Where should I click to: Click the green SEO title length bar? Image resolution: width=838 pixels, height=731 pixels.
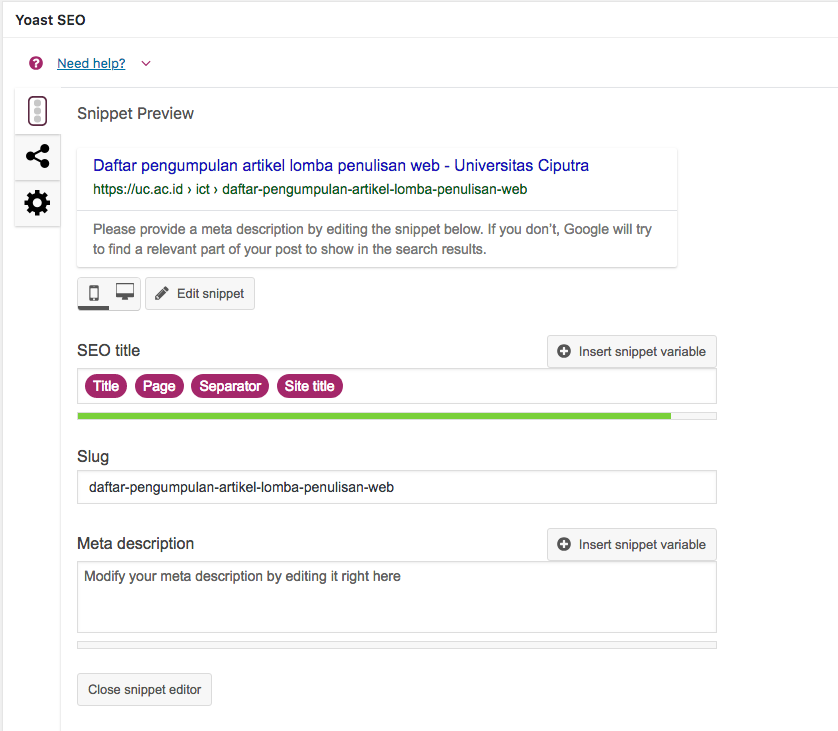(374, 416)
